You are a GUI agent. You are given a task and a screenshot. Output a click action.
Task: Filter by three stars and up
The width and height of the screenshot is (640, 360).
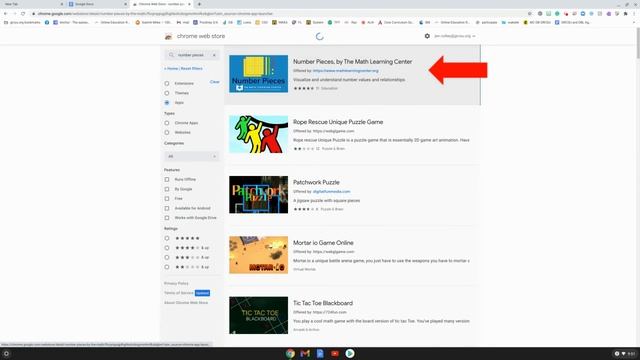tap(167, 257)
